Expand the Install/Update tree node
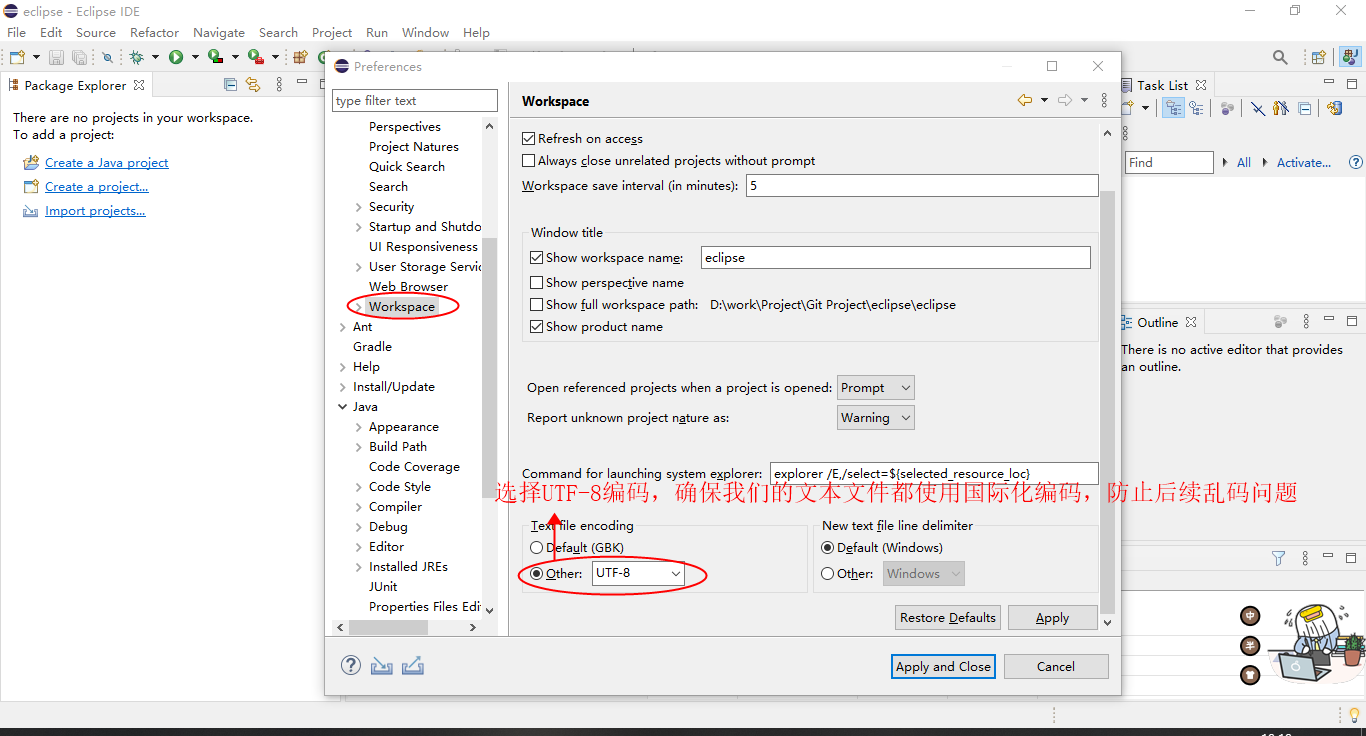1366x736 pixels. click(x=343, y=387)
